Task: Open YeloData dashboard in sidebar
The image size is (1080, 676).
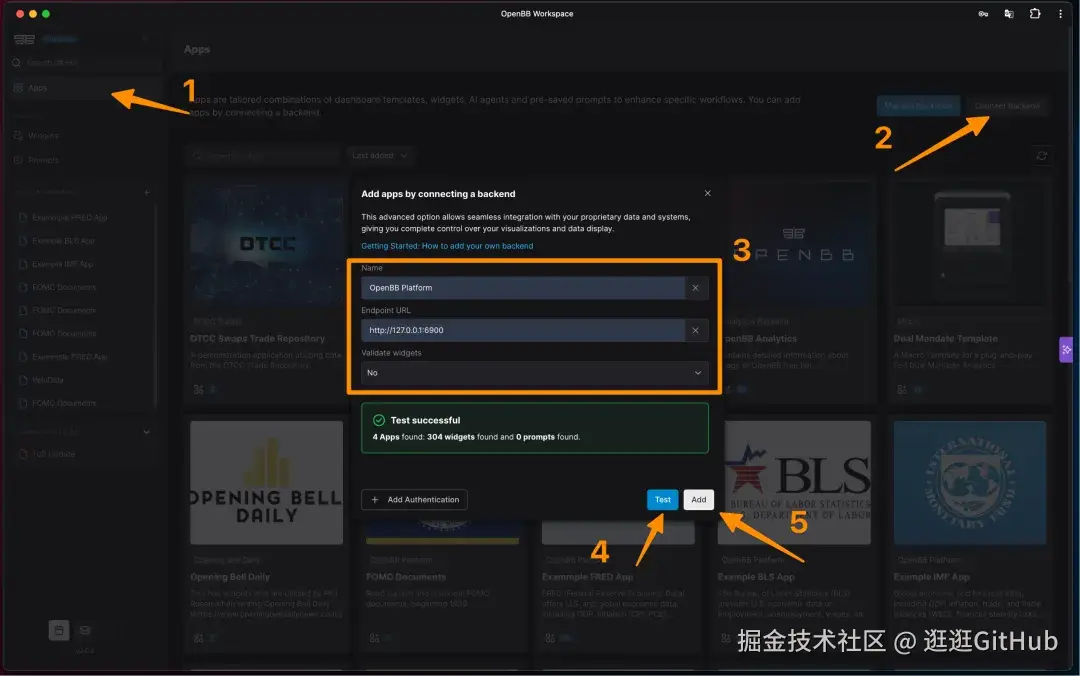Action: pos(48,380)
